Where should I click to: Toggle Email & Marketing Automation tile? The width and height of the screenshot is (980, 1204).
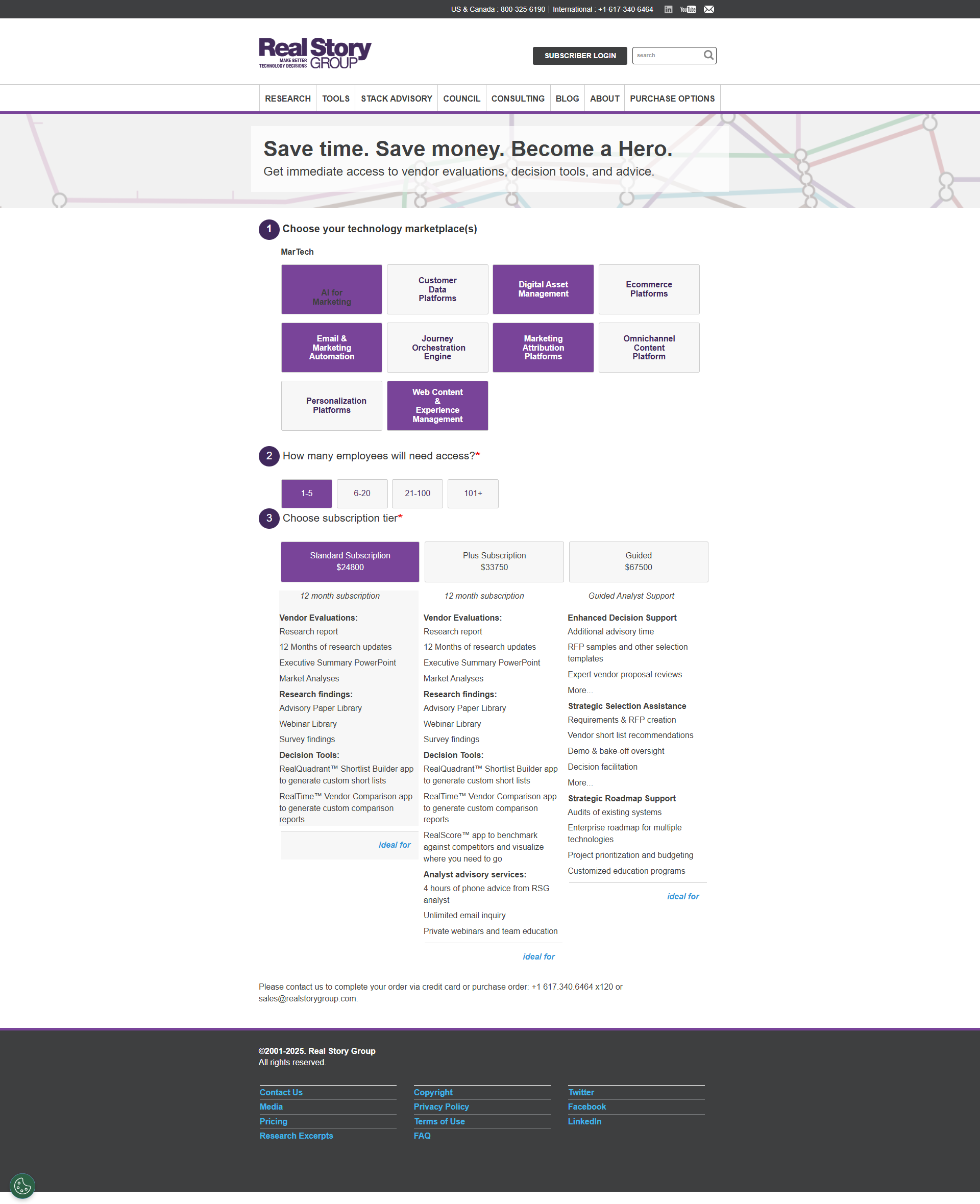tap(331, 347)
